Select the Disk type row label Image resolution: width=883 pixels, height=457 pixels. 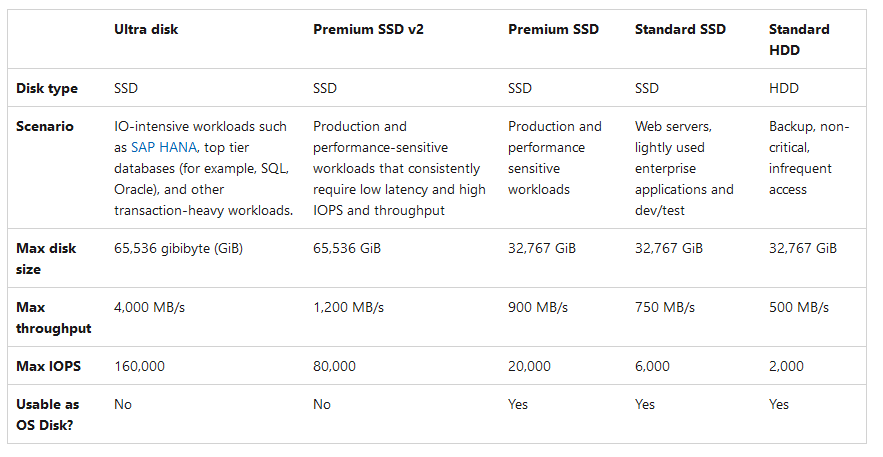click(x=47, y=88)
